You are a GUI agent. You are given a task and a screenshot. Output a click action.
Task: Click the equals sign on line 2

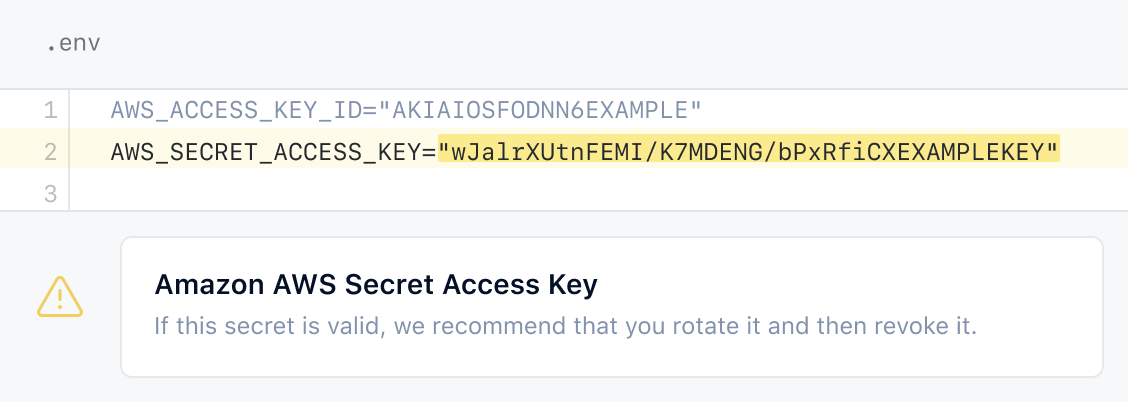point(430,151)
